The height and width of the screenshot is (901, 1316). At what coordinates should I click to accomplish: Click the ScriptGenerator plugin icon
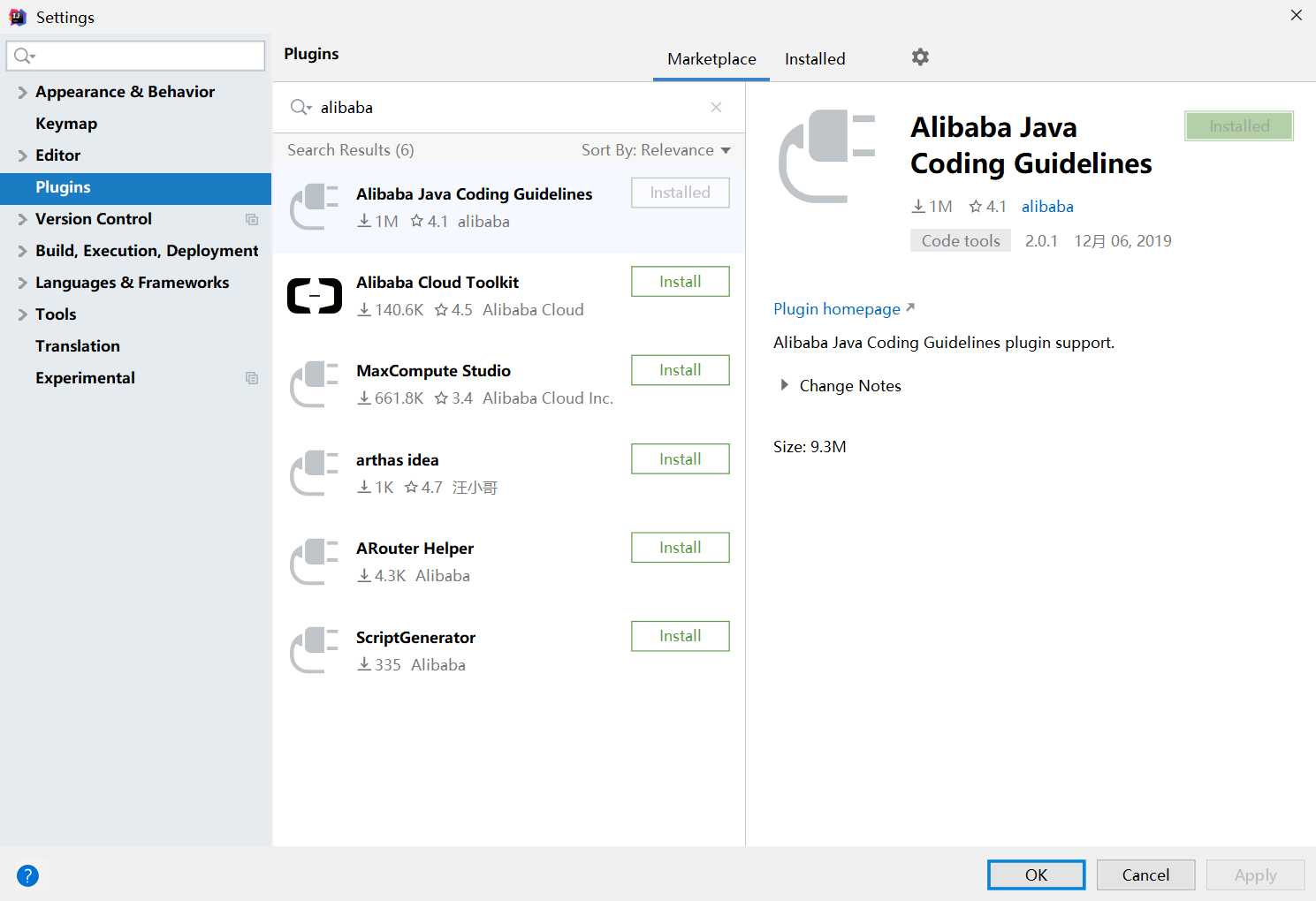click(x=315, y=650)
